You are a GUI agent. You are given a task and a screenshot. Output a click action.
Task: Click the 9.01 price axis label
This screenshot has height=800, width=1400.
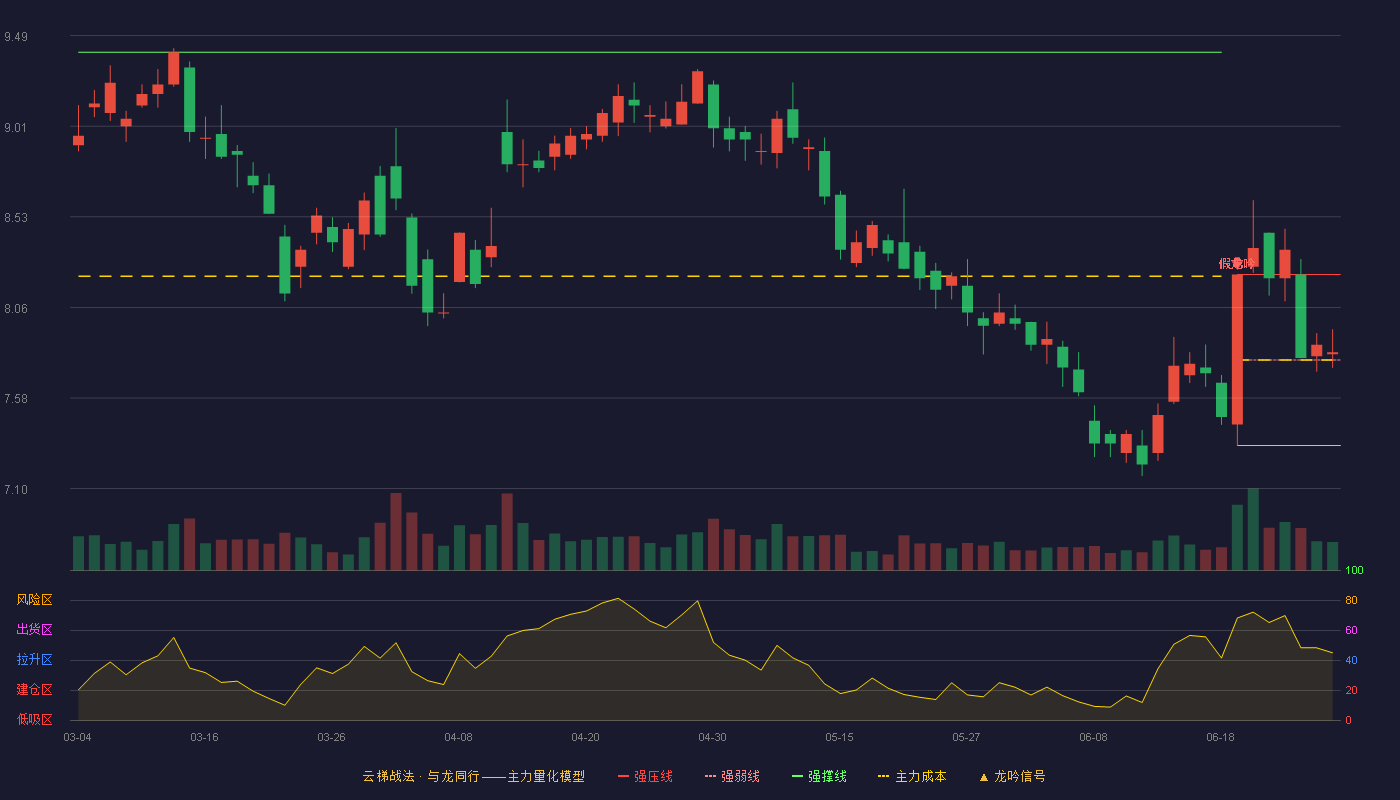coord(15,127)
